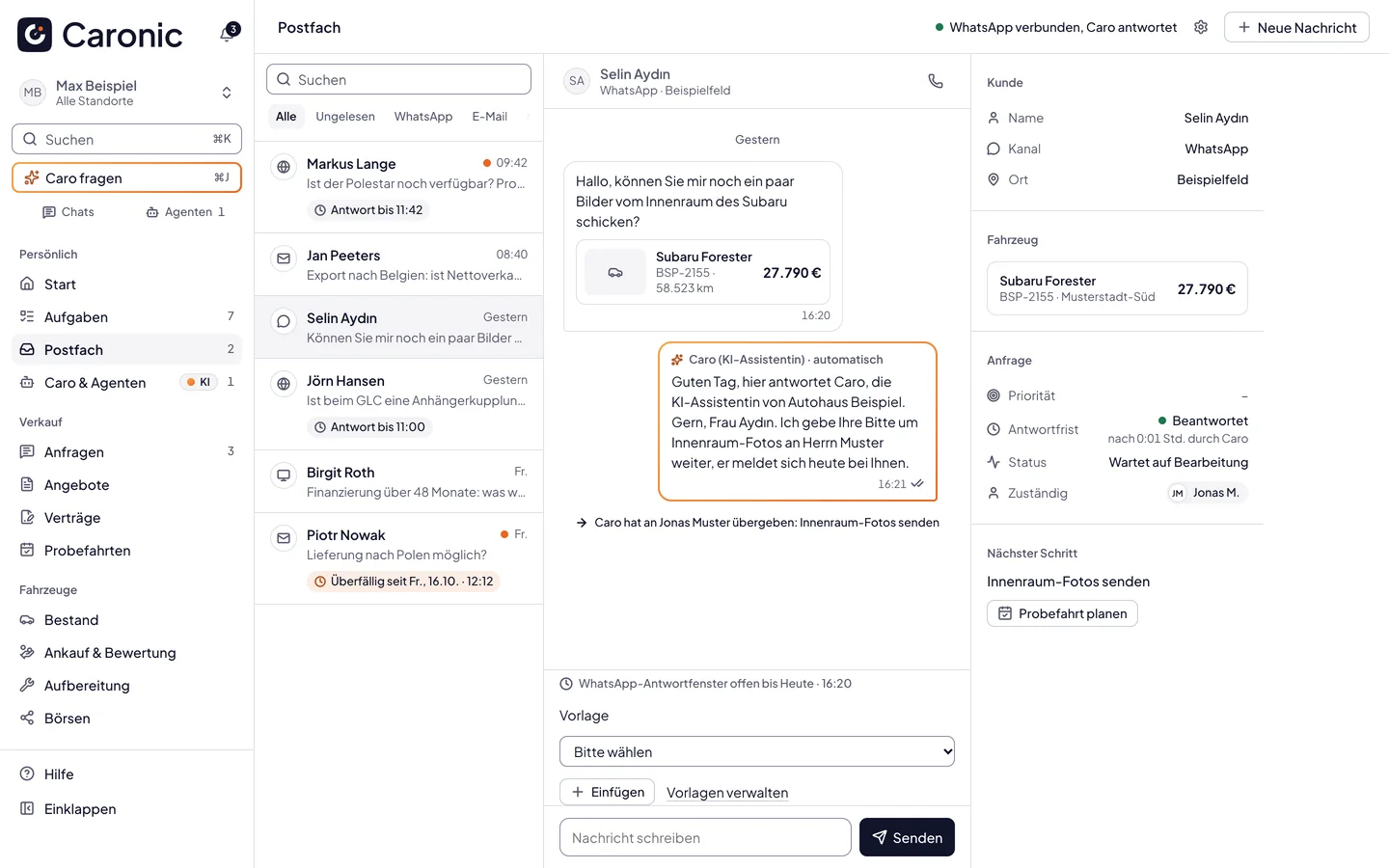The image size is (1389, 868).
Task: Click the Börsen share icon
Action: click(x=27, y=719)
